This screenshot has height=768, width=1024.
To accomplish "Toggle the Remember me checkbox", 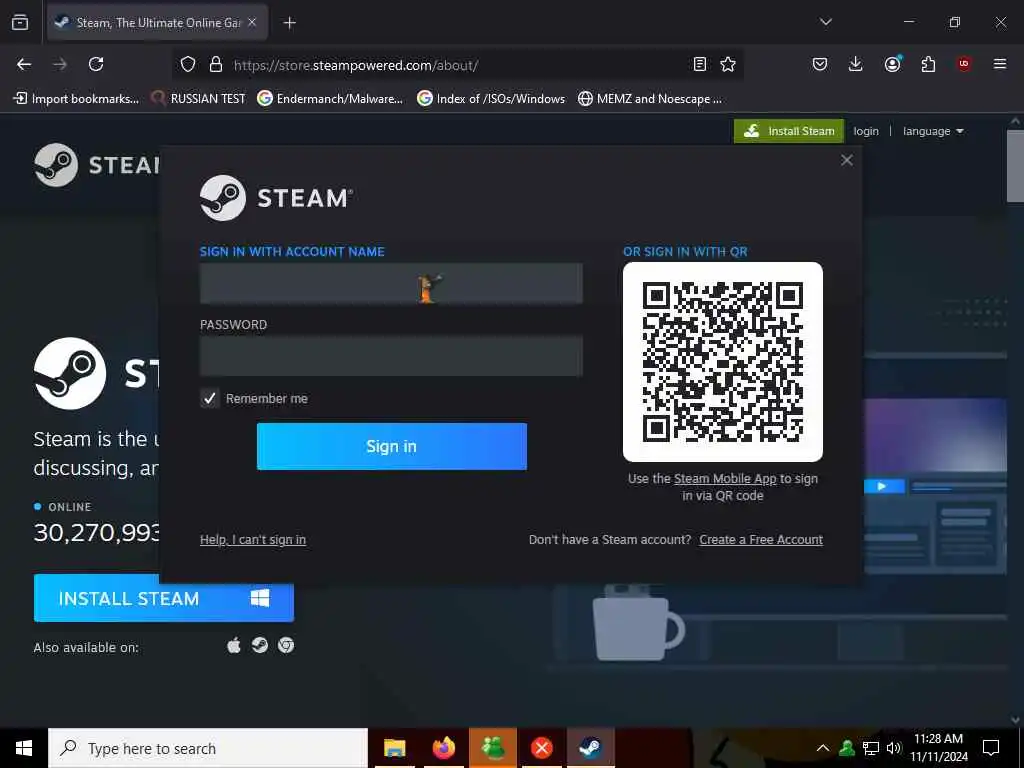I will coord(209,398).
